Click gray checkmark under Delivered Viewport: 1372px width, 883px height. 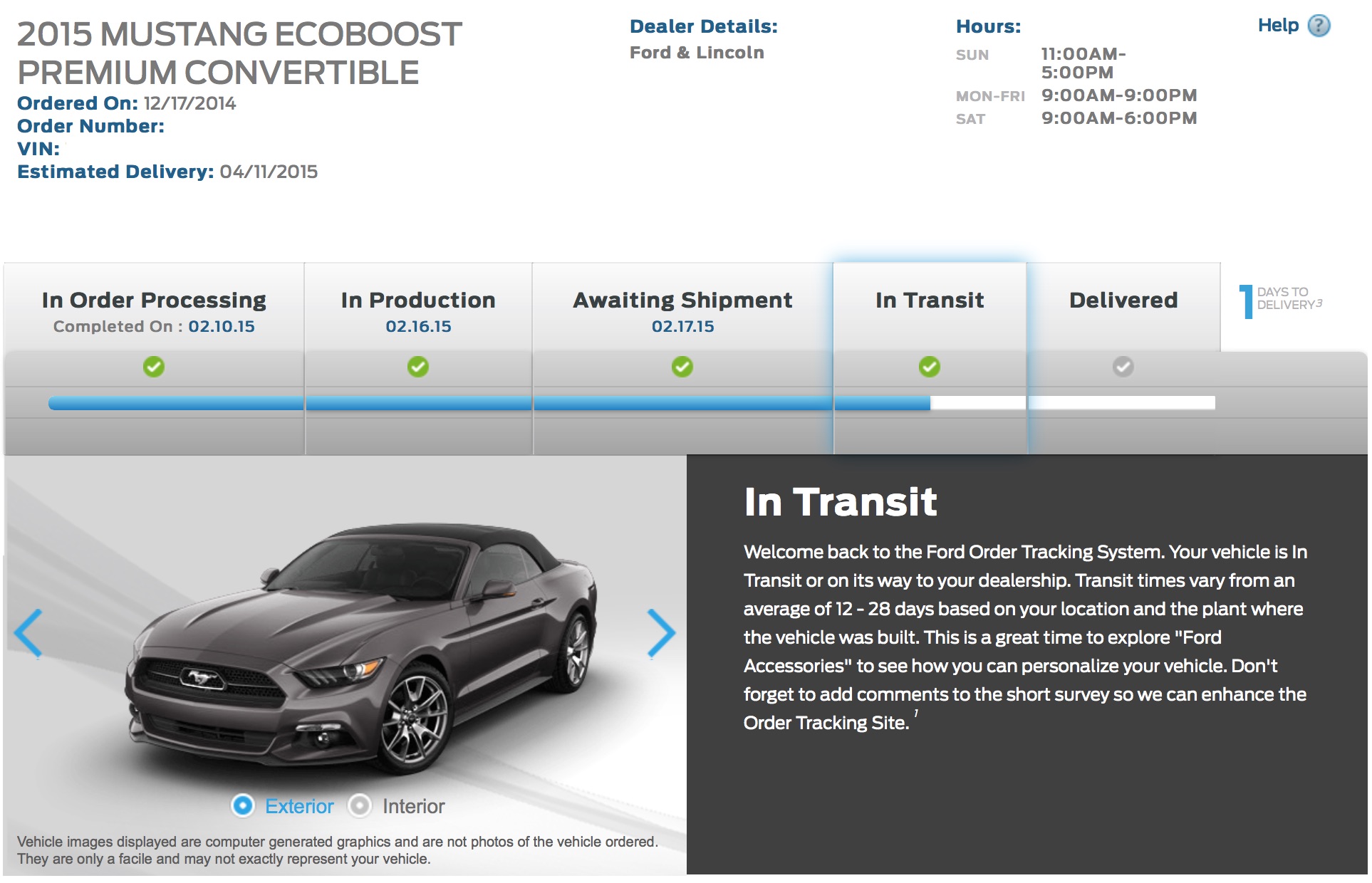click(1123, 367)
